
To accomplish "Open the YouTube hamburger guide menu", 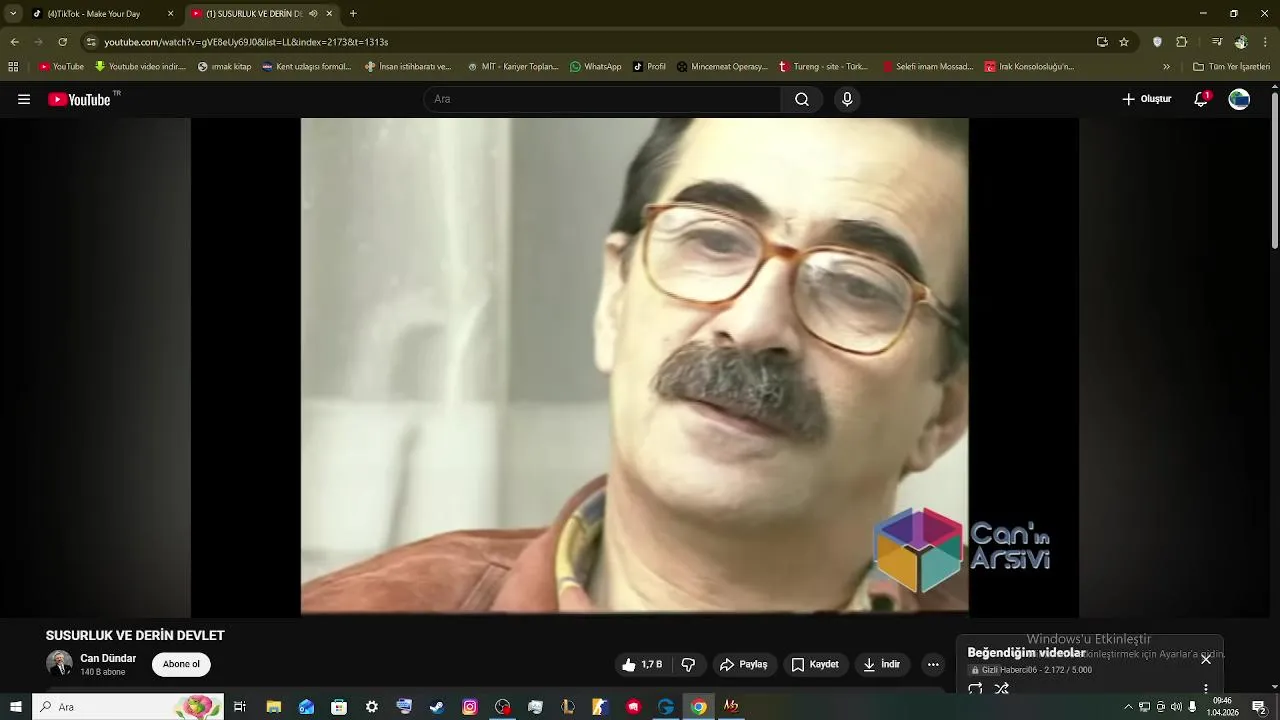I will click(24, 99).
